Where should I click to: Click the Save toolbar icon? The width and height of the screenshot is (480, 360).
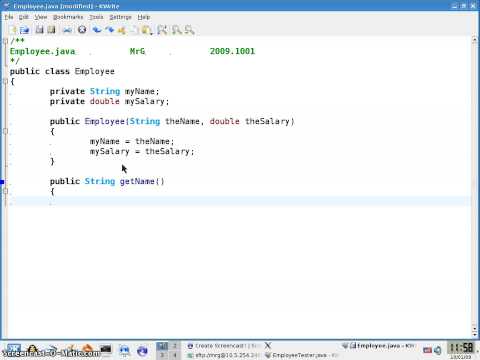click(x=39, y=30)
